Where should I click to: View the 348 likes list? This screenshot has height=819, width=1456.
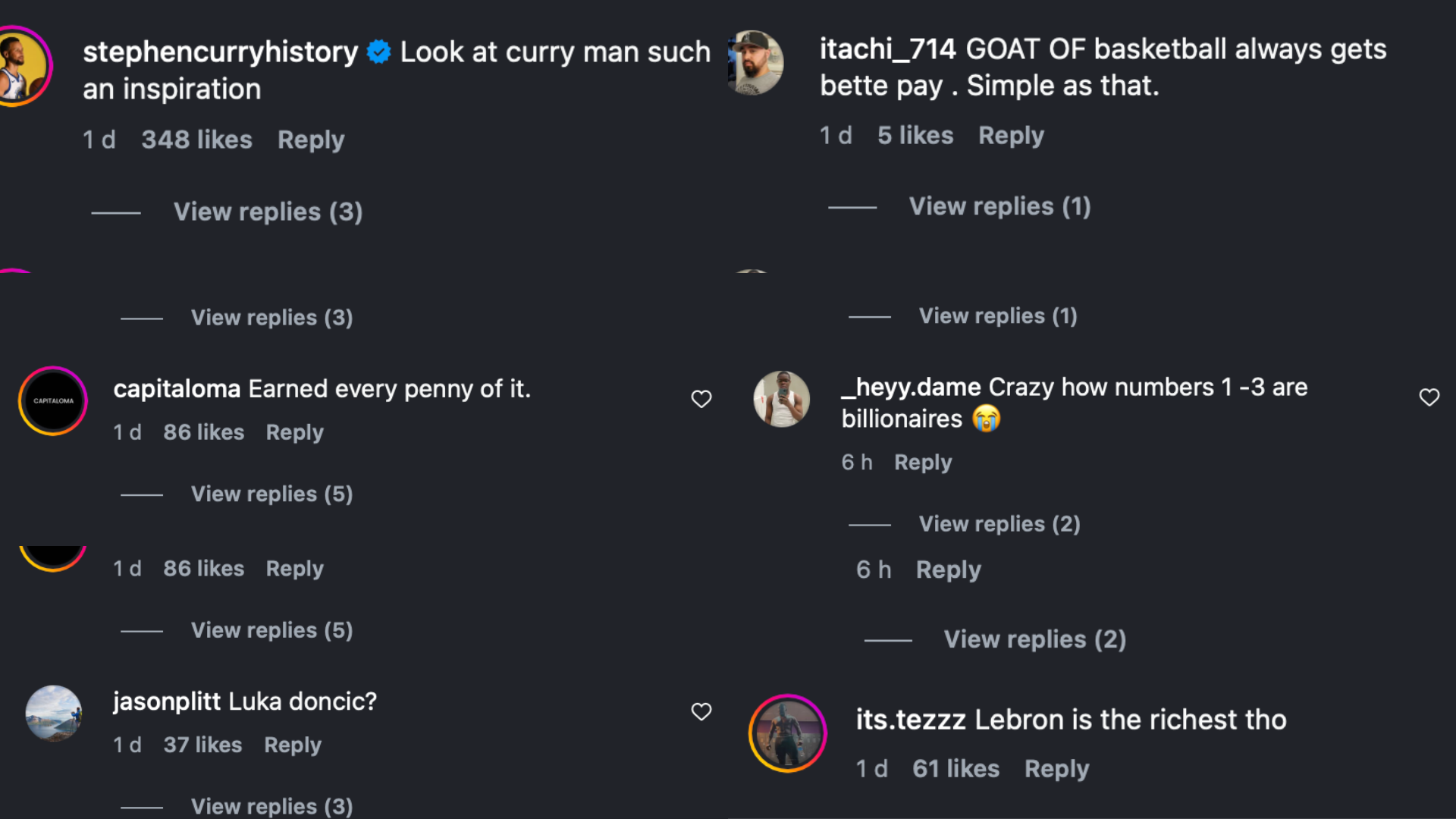196,140
